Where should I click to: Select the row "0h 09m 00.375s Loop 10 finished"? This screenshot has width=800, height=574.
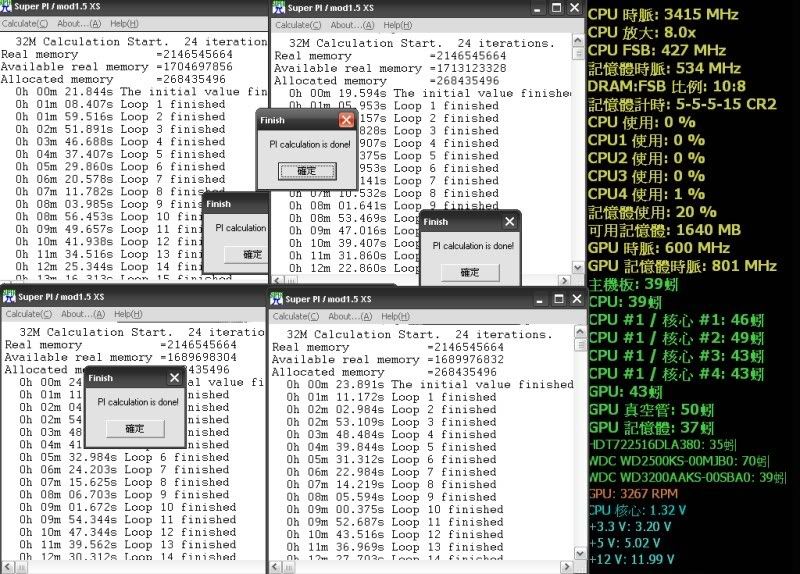pos(395,509)
